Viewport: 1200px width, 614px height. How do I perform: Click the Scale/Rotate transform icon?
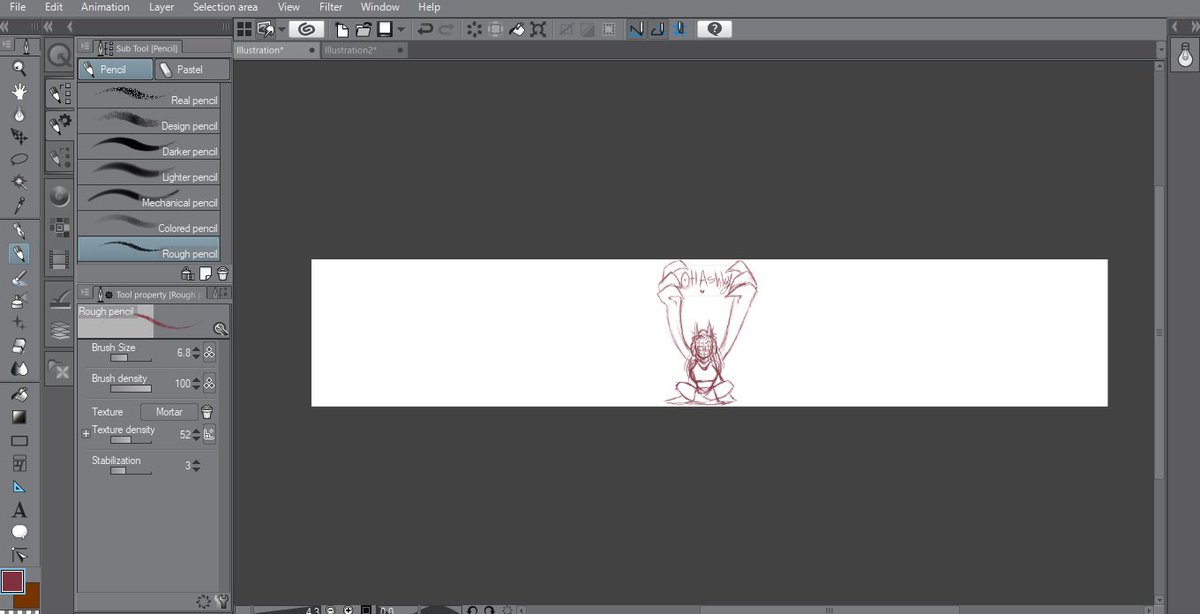pyautogui.click(x=539, y=29)
